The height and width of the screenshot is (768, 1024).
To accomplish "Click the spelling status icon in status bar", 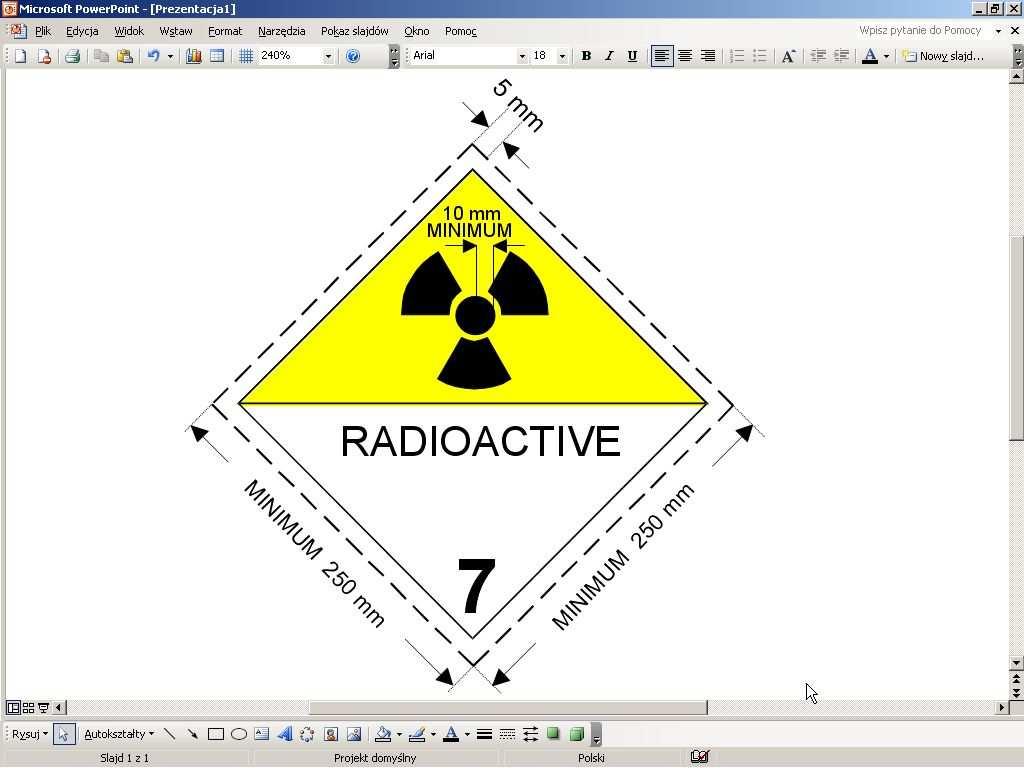I will click(699, 757).
